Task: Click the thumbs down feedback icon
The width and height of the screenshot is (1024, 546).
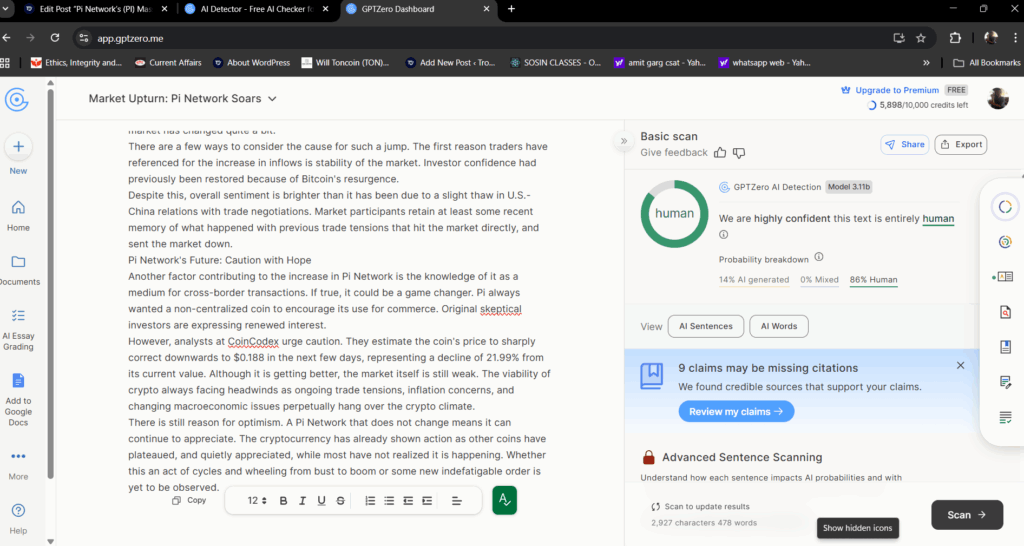Action: 739,153
